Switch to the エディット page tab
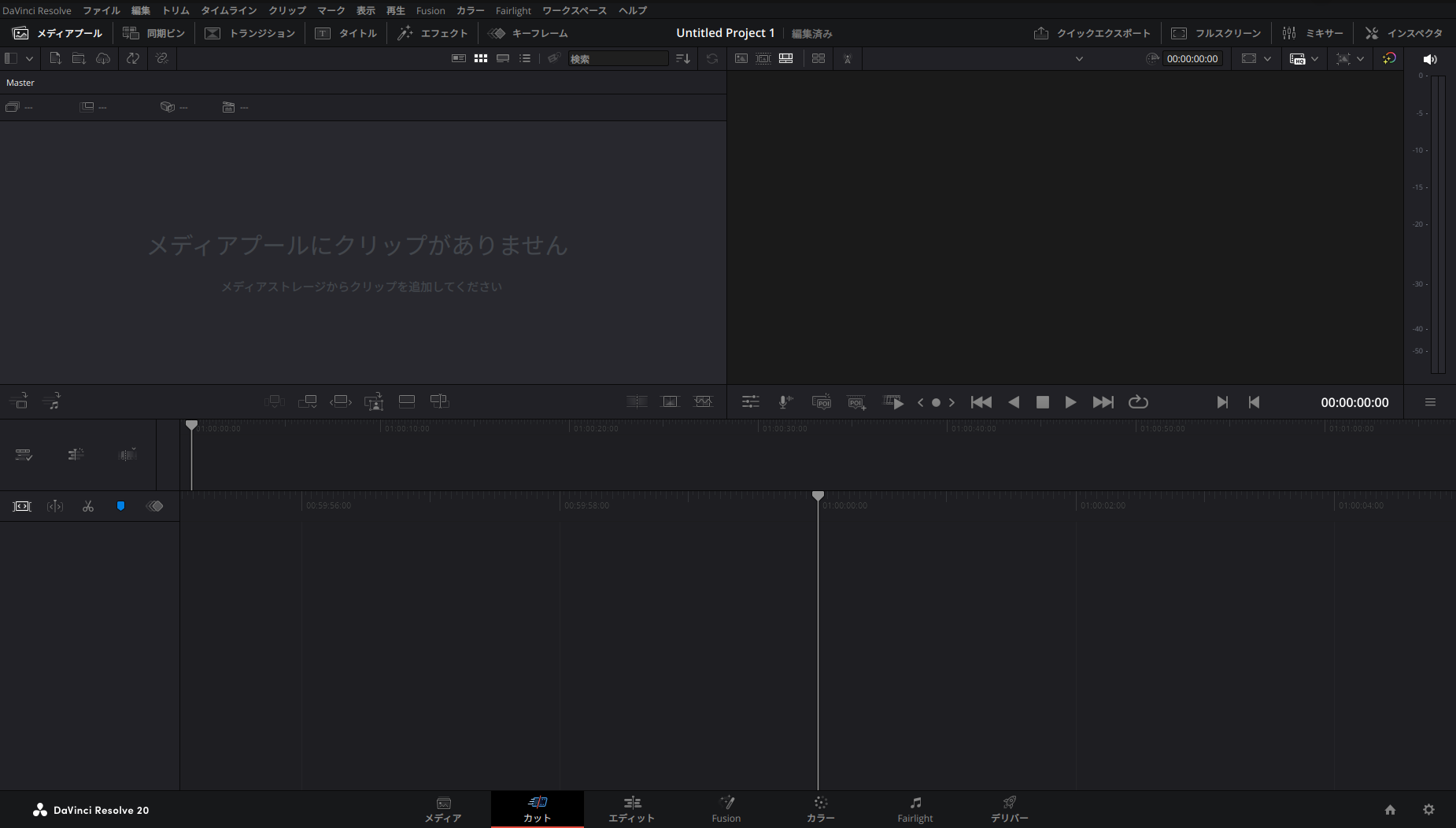This screenshot has width=1456, height=828. click(x=631, y=809)
